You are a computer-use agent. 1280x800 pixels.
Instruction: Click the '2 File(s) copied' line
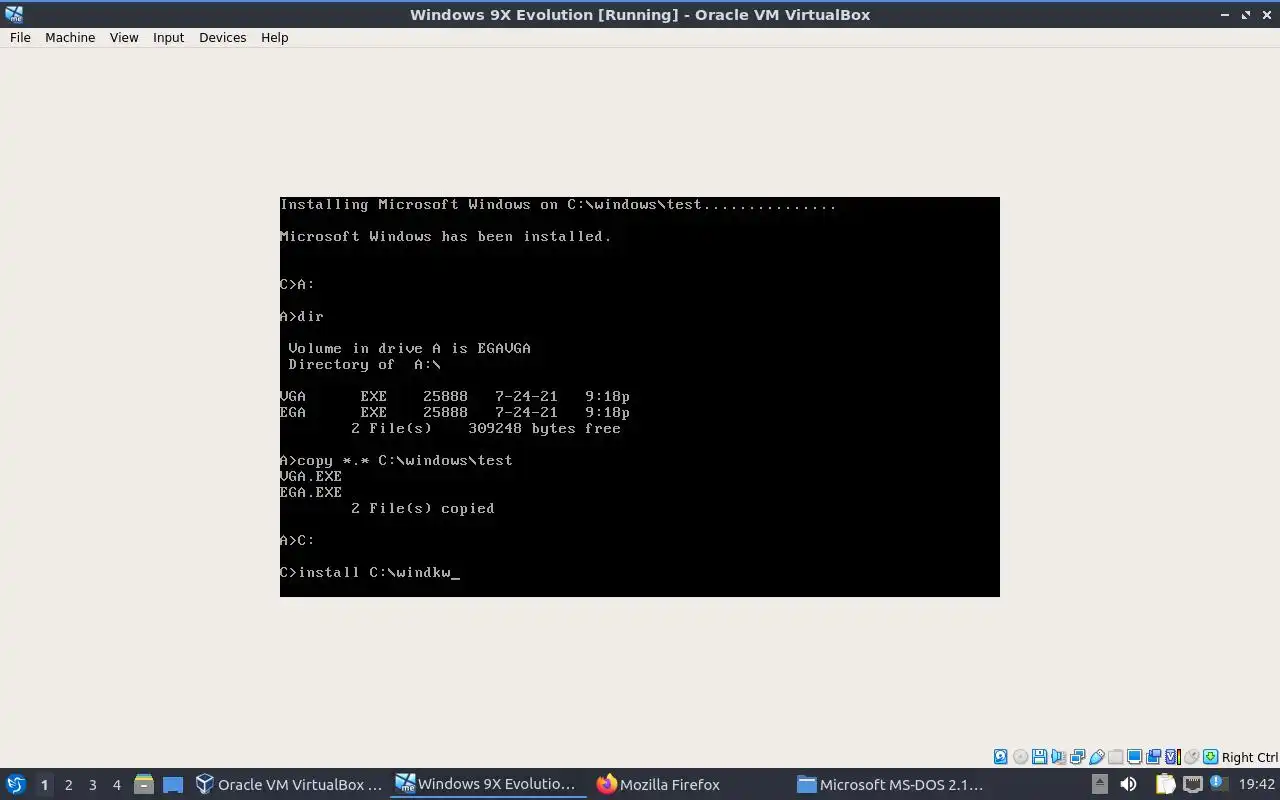click(x=423, y=508)
